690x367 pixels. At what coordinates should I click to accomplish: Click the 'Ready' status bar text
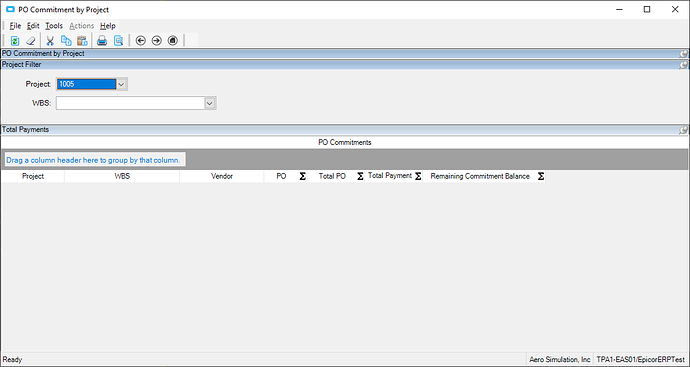point(12,360)
